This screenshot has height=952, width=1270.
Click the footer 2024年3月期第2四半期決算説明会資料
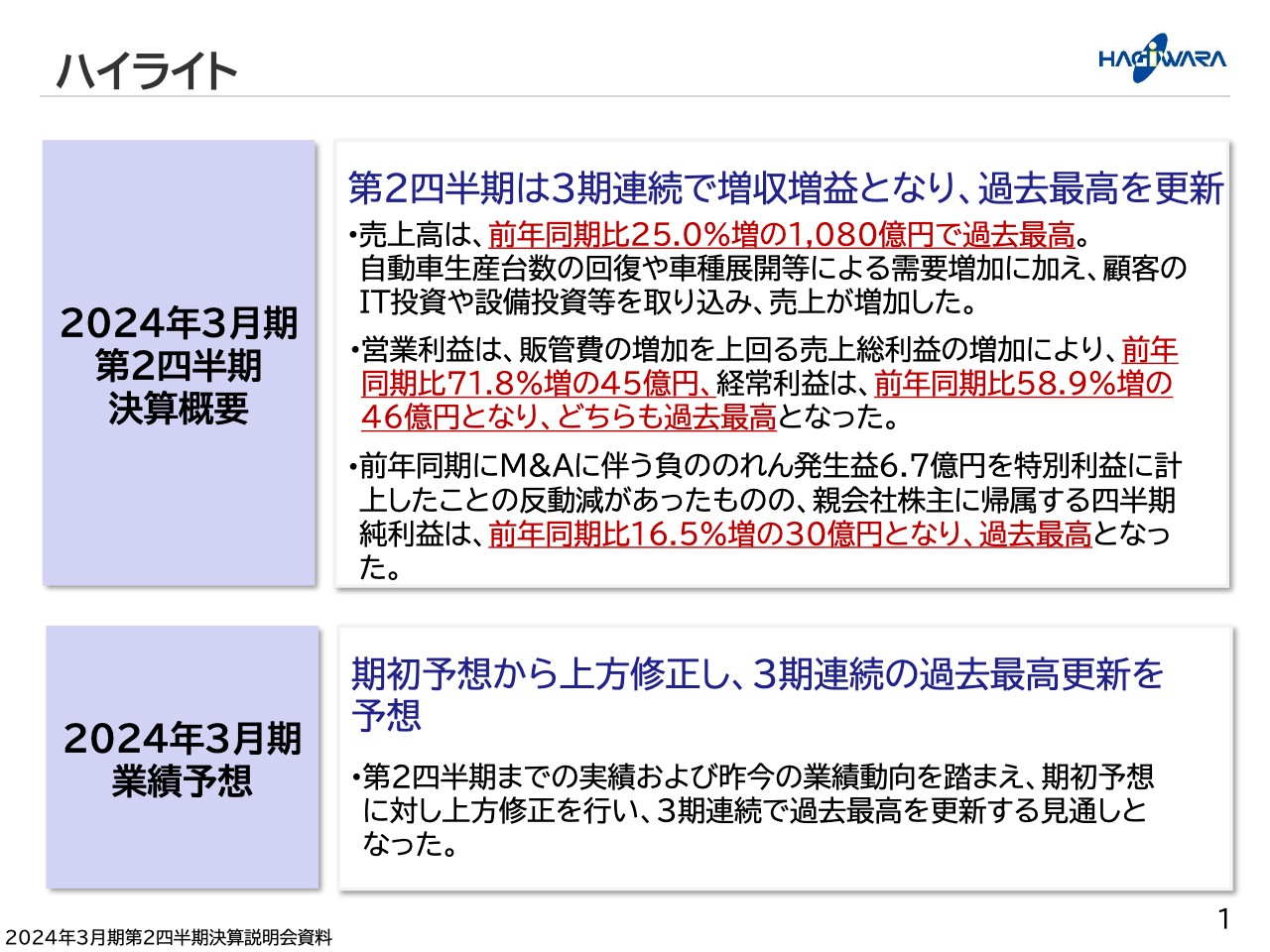click(x=169, y=933)
